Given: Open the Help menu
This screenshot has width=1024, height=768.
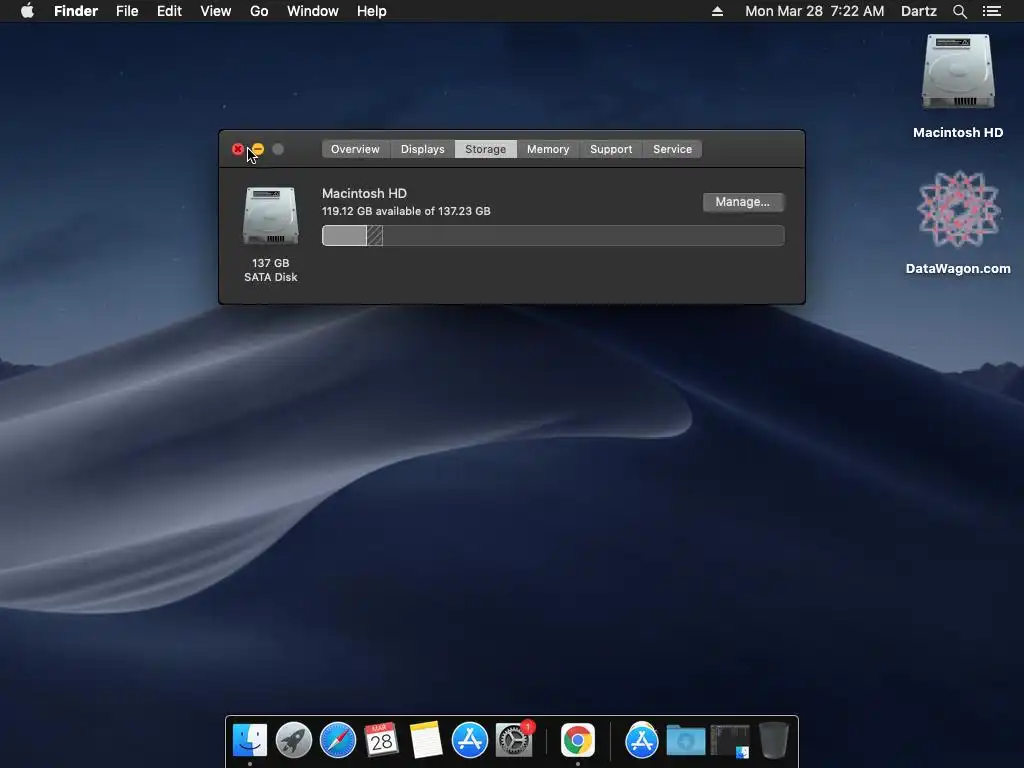Looking at the screenshot, I should pos(372,11).
